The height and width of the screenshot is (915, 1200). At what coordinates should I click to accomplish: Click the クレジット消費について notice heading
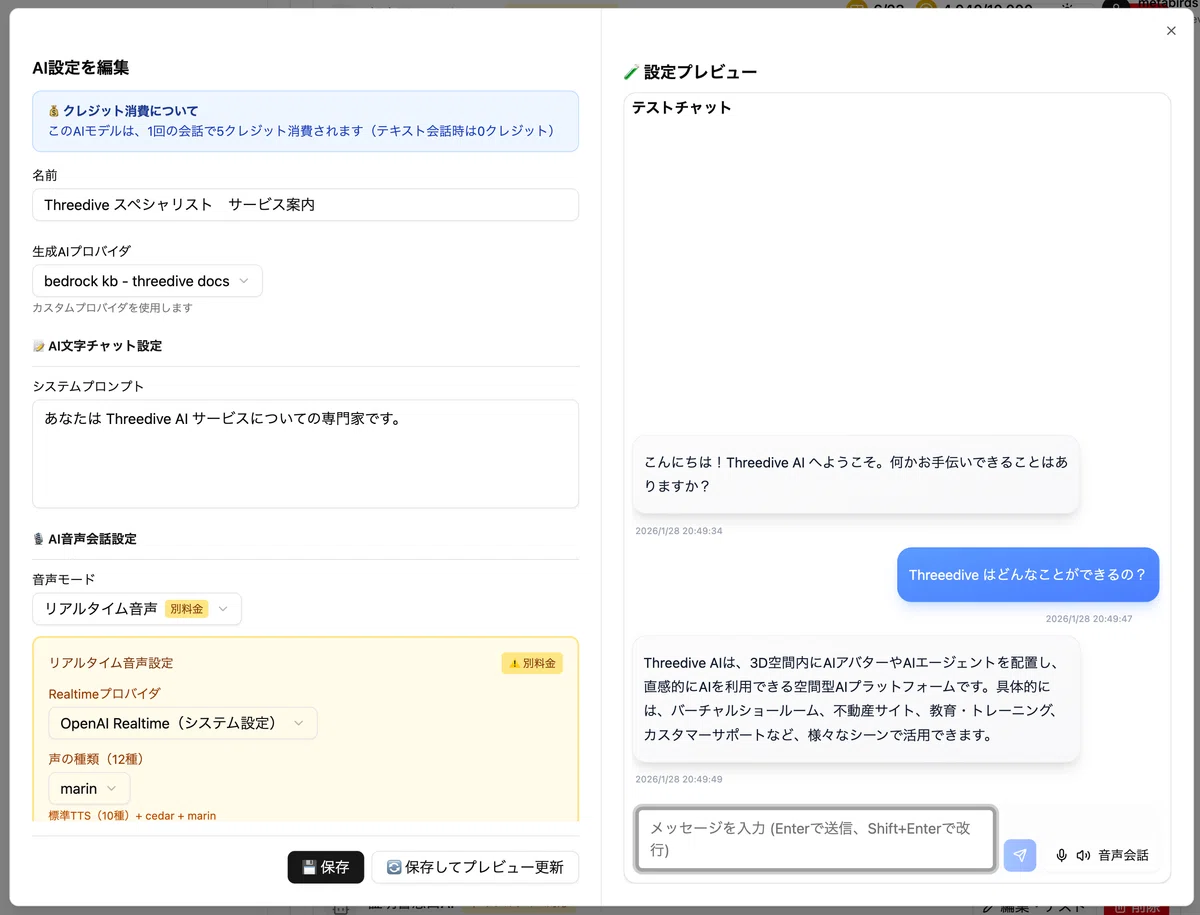[x=123, y=111]
